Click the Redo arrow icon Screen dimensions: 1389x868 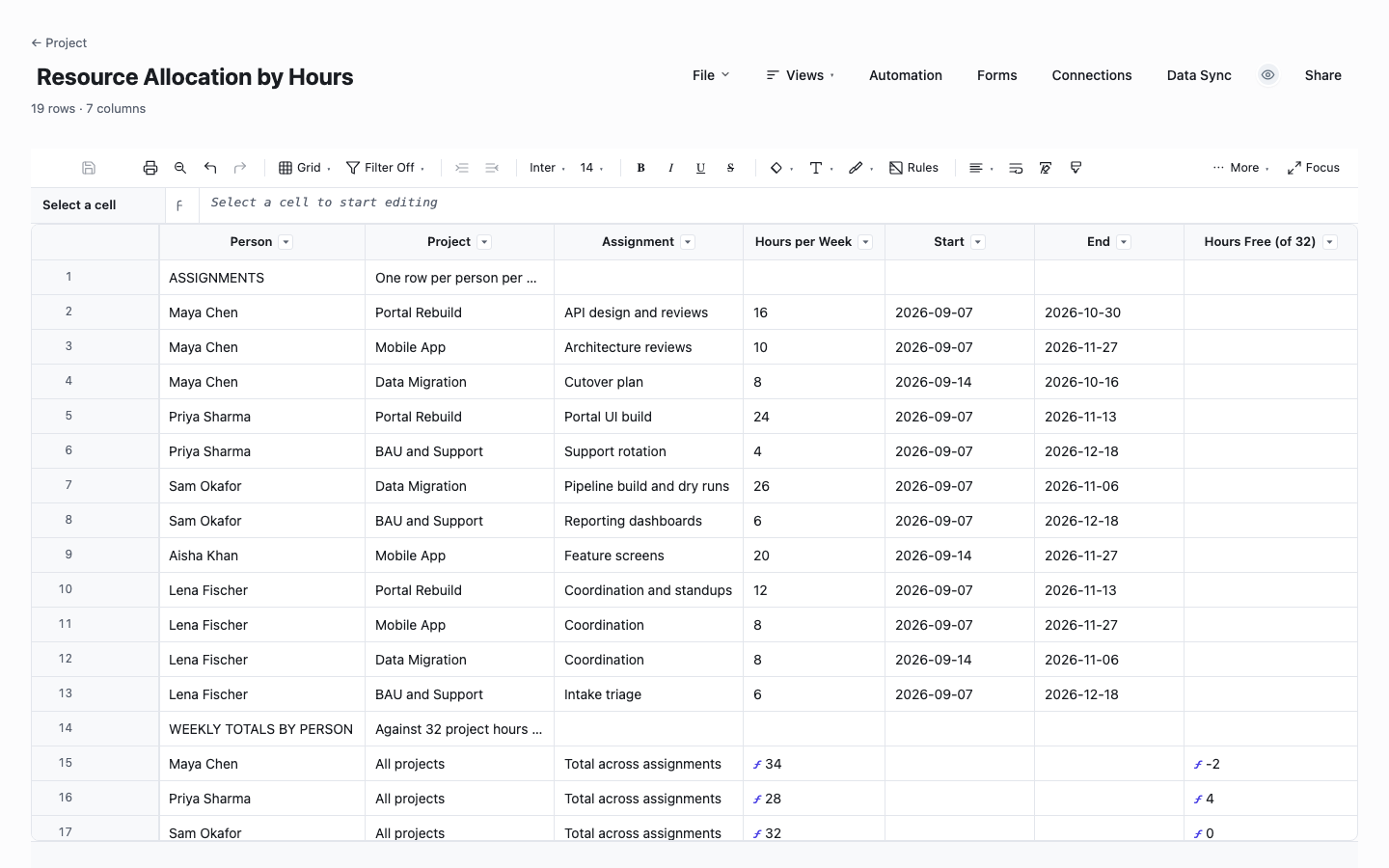click(240, 168)
